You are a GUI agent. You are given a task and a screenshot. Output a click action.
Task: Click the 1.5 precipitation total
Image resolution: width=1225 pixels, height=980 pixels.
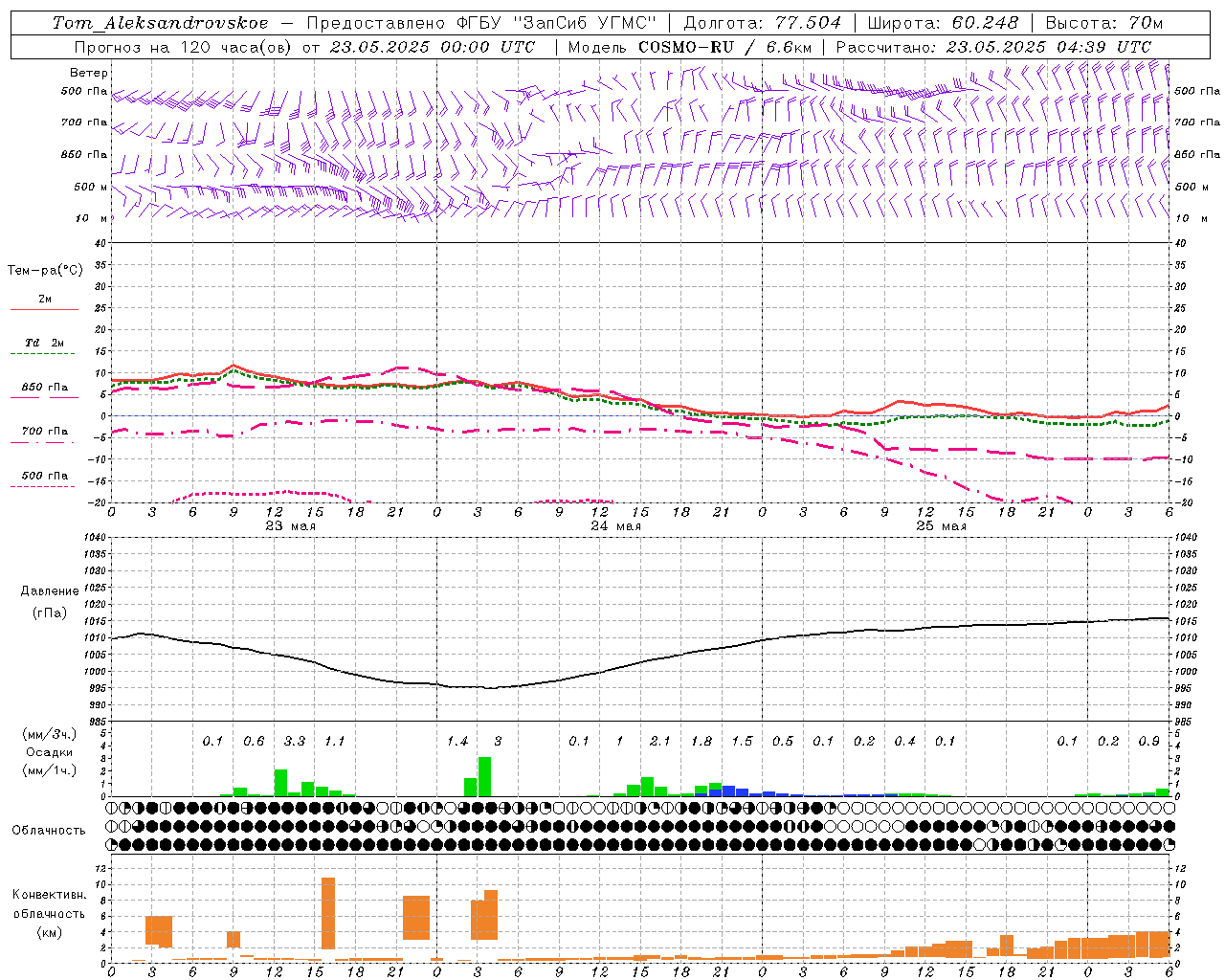coord(742,742)
